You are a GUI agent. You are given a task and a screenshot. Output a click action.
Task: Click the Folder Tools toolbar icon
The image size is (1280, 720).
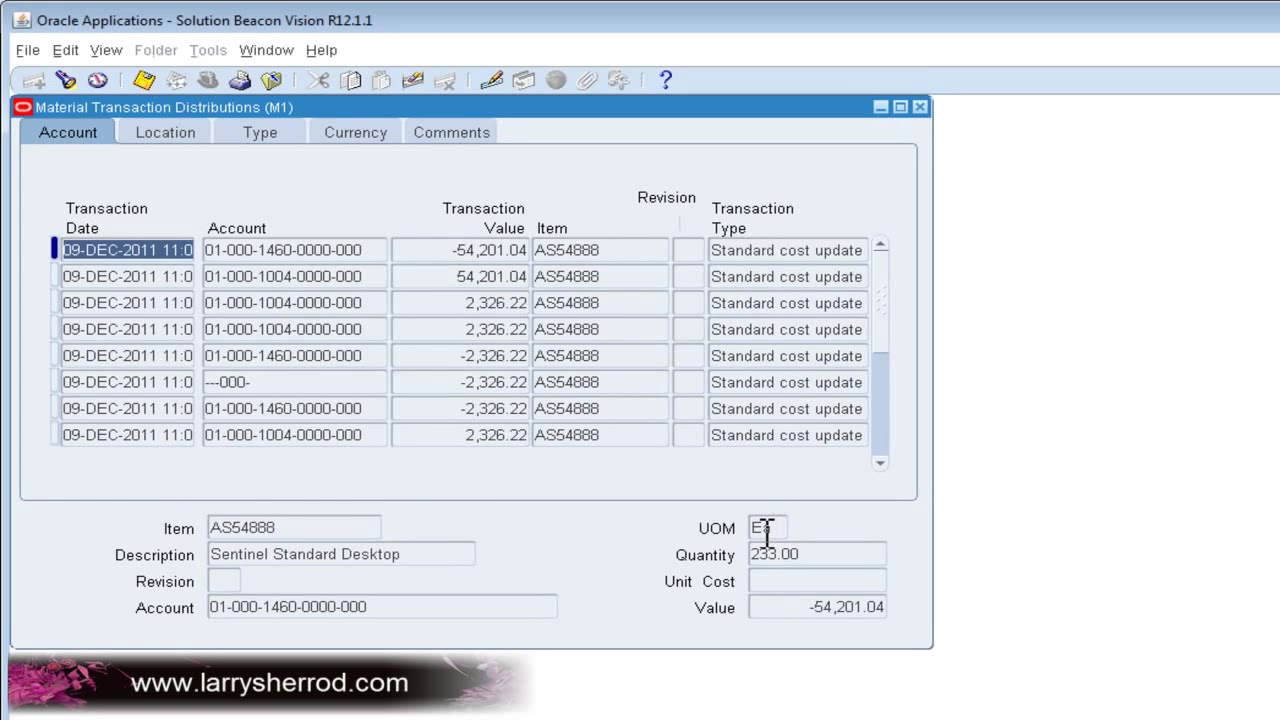coord(619,81)
